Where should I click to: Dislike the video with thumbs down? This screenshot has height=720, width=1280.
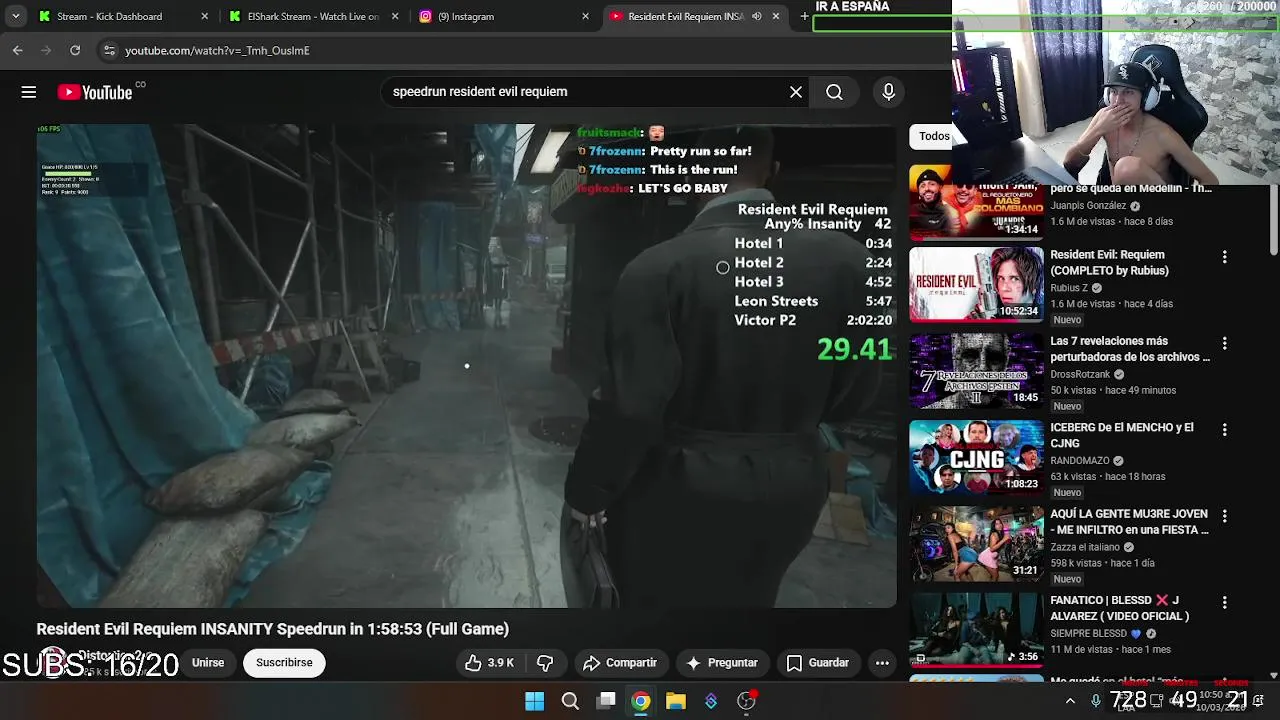pyautogui.click(x=545, y=663)
